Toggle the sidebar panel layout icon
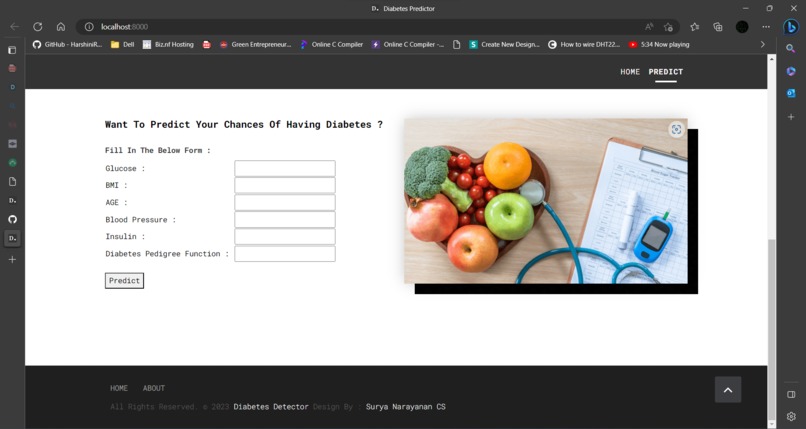Image resolution: width=806 pixels, height=429 pixels. 791,395
